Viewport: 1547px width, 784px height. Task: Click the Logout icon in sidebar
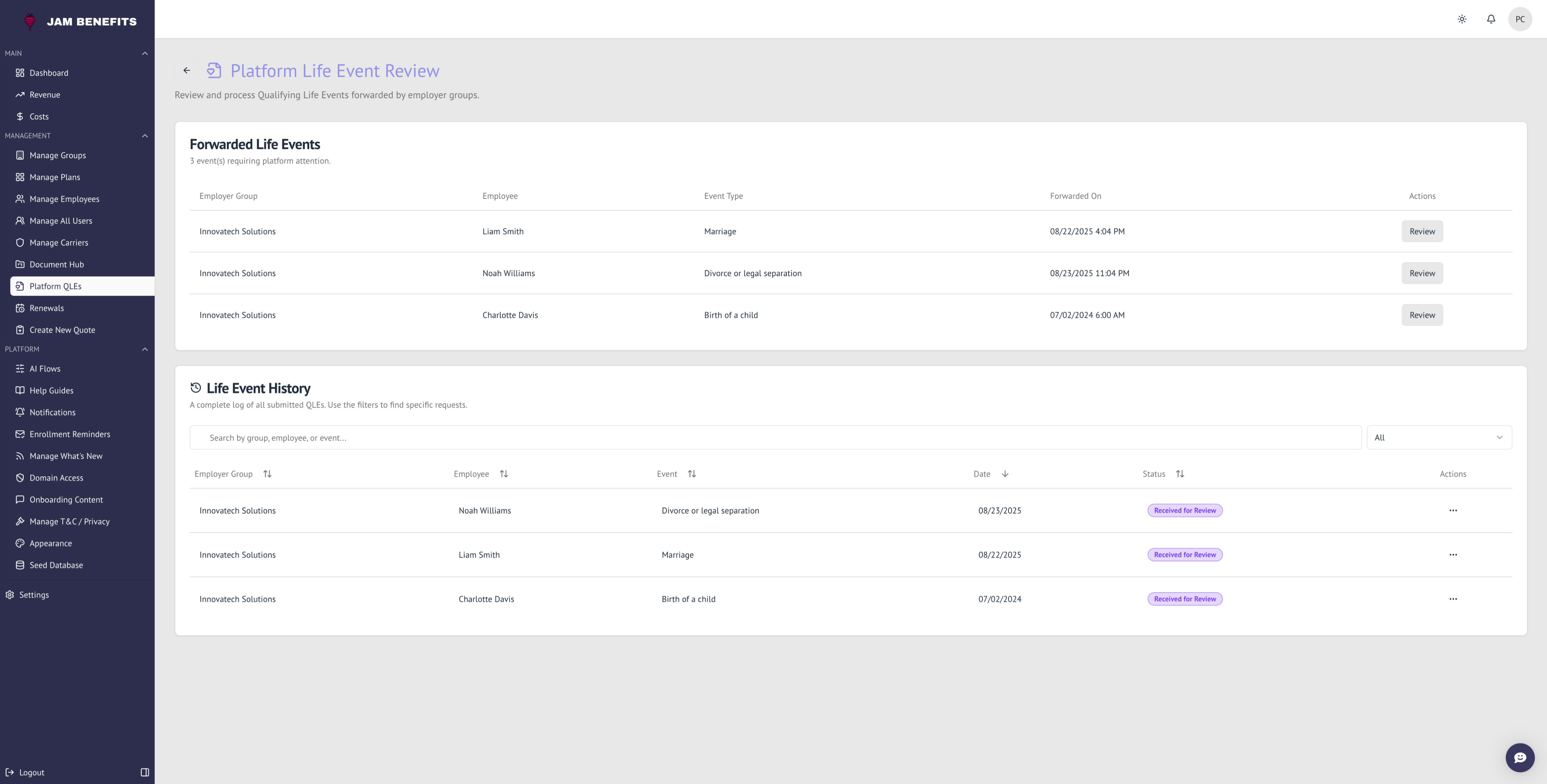[x=10, y=772]
